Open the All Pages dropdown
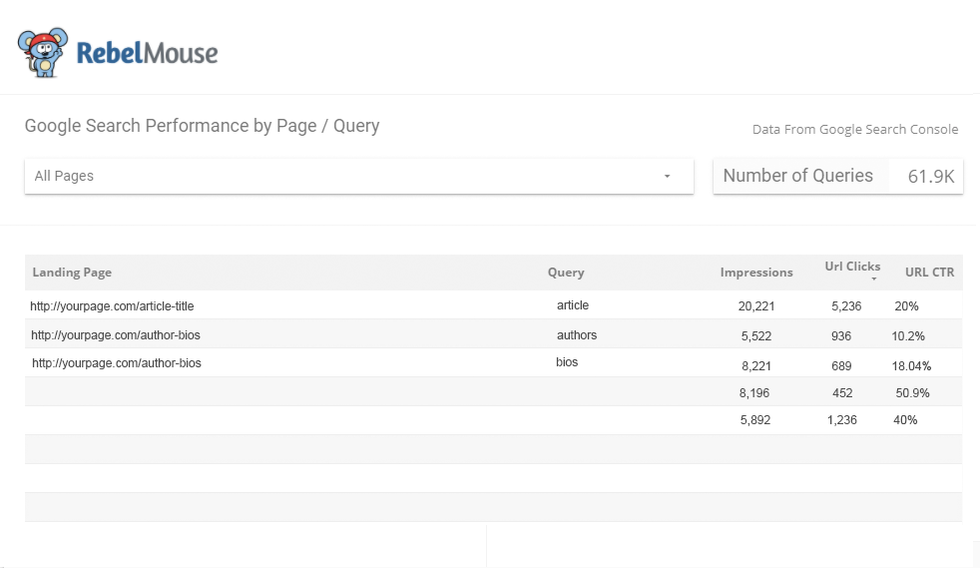 pyautogui.click(x=358, y=176)
